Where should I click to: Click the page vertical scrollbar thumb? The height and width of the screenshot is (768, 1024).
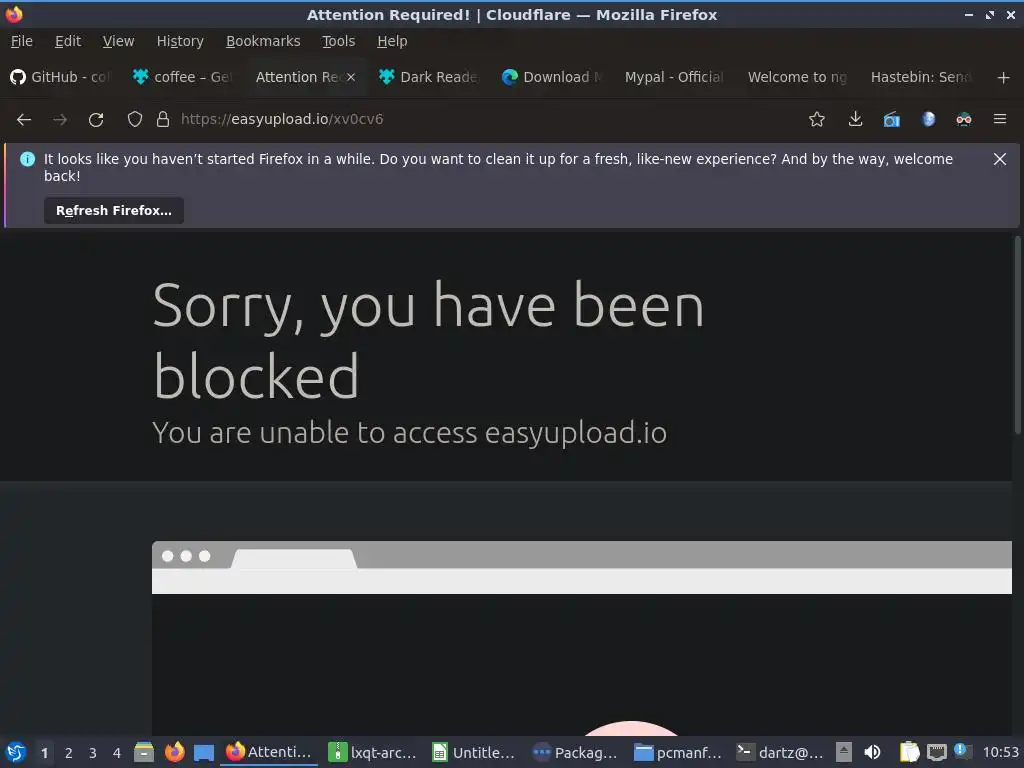[x=1017, y=334]
